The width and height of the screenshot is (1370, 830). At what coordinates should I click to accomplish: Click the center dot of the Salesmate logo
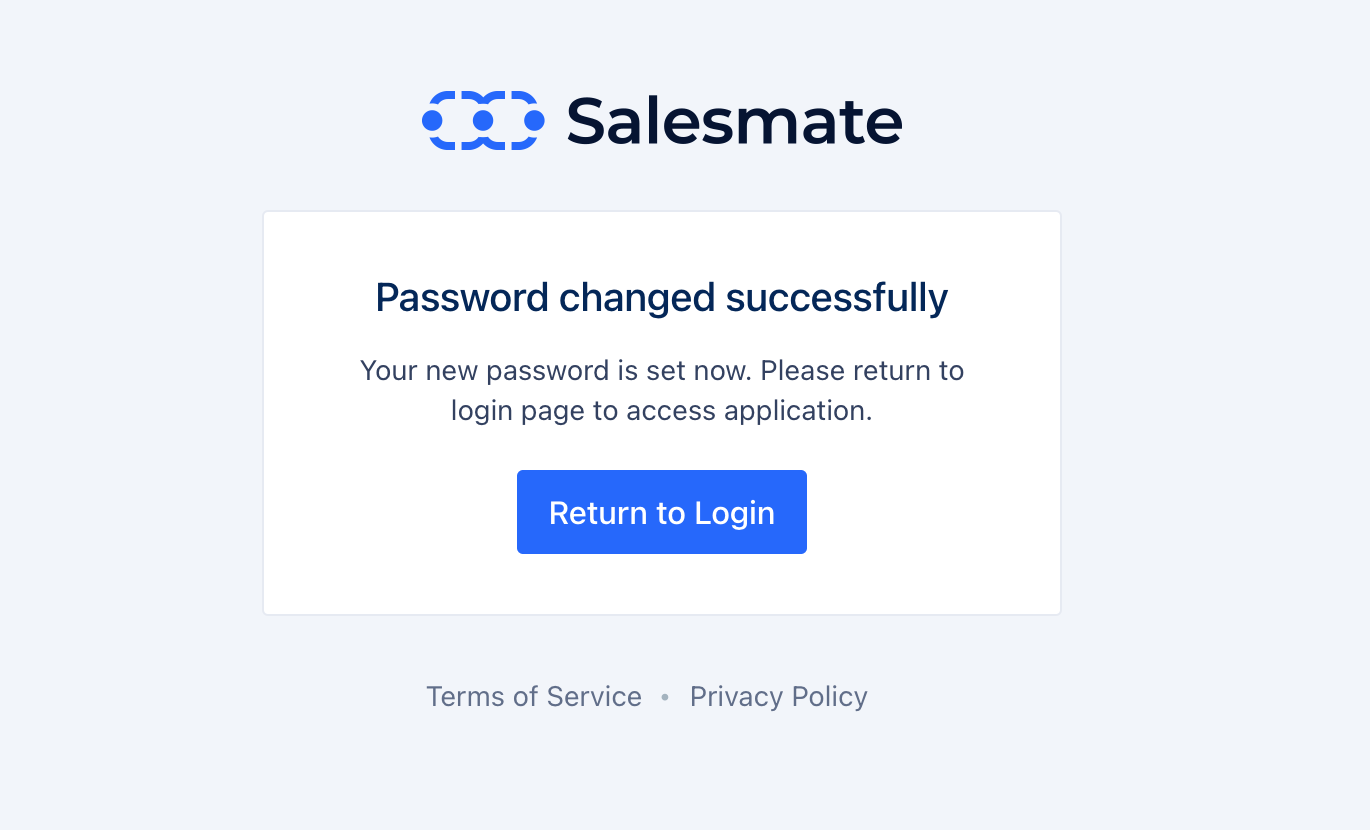pyautogui.click(x=483, y=121)
